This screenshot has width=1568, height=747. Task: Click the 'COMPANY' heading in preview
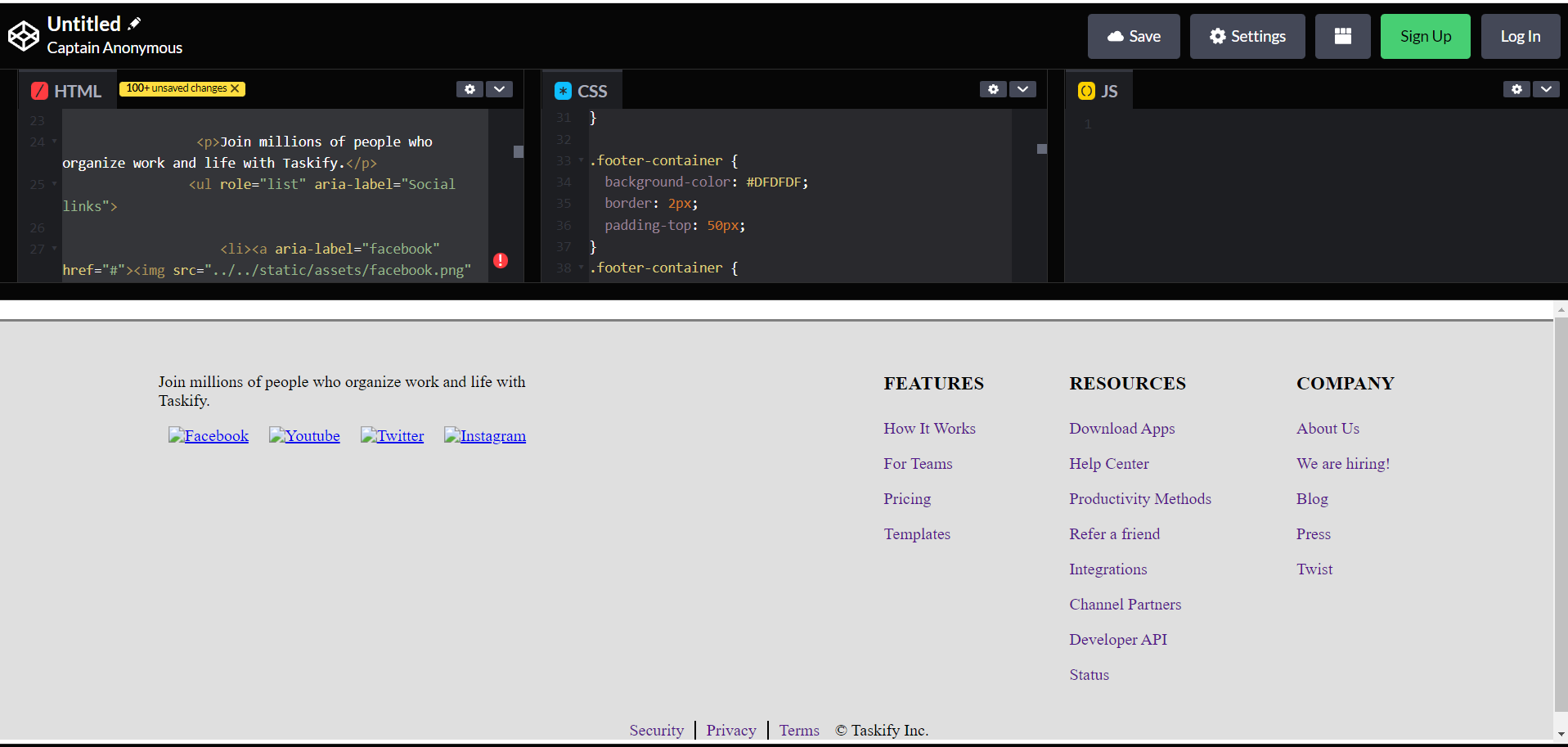click(x=1345, y=383)
